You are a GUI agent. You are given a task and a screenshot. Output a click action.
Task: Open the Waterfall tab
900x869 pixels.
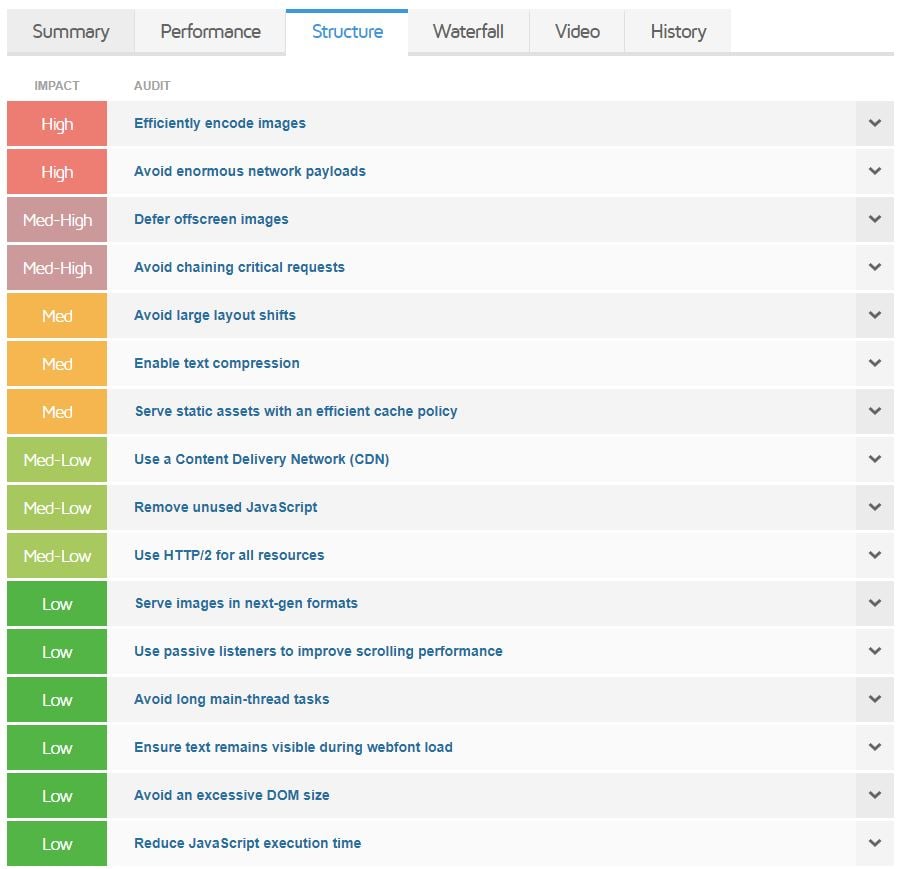point(468,32)
